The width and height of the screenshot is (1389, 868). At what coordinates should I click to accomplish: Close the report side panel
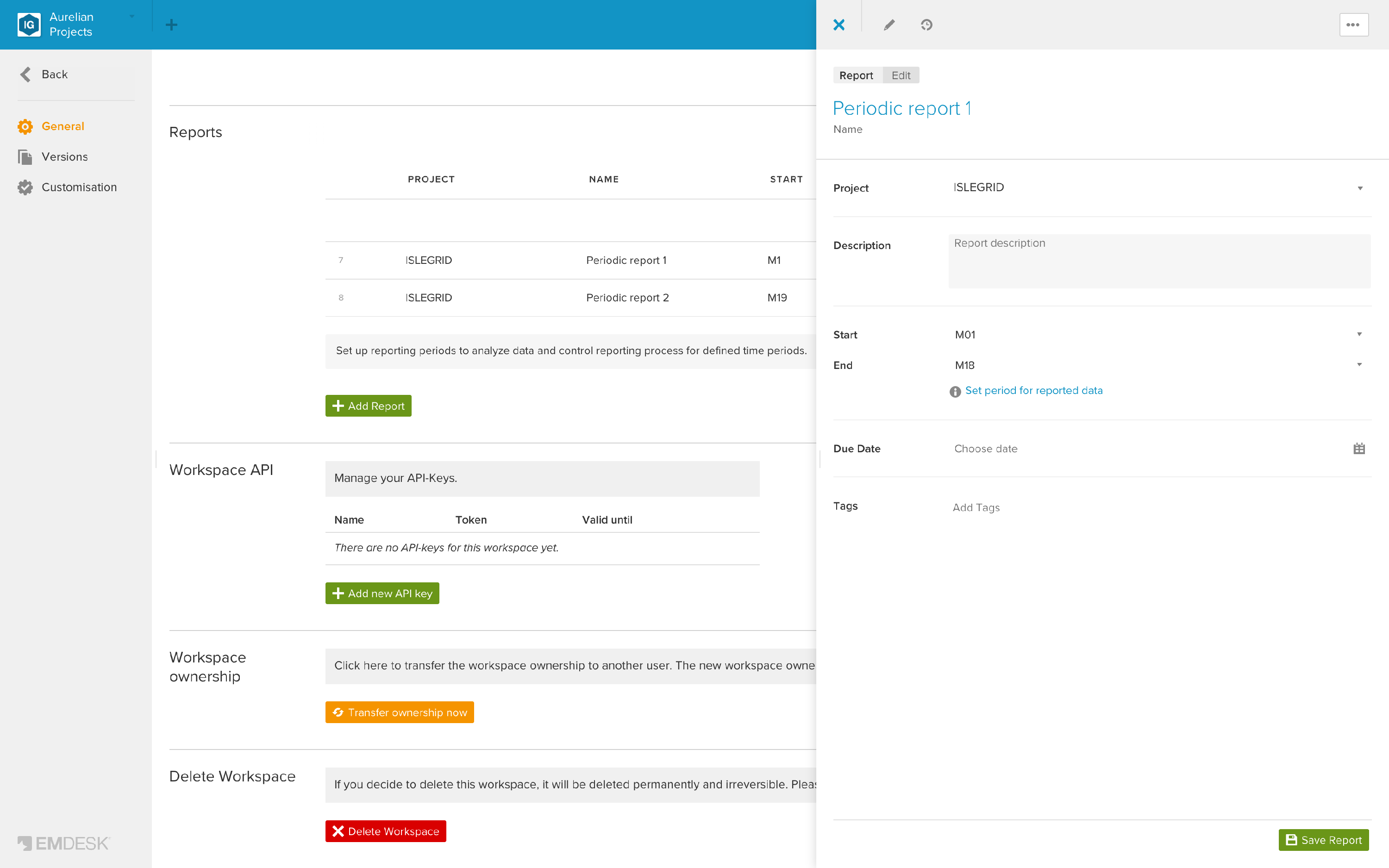[x=838, y=25]
